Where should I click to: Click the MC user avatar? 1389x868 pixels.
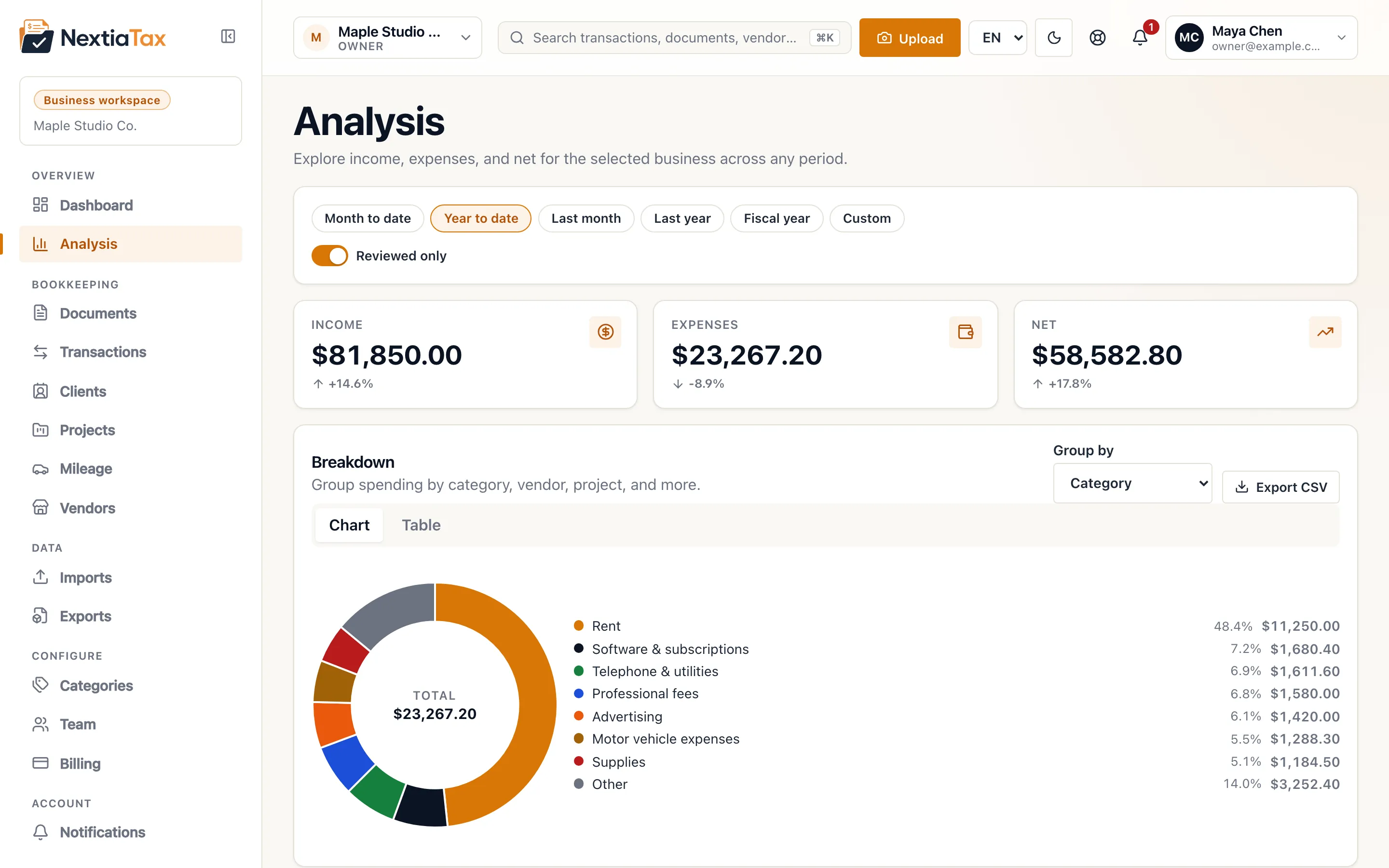(1189, 38)
